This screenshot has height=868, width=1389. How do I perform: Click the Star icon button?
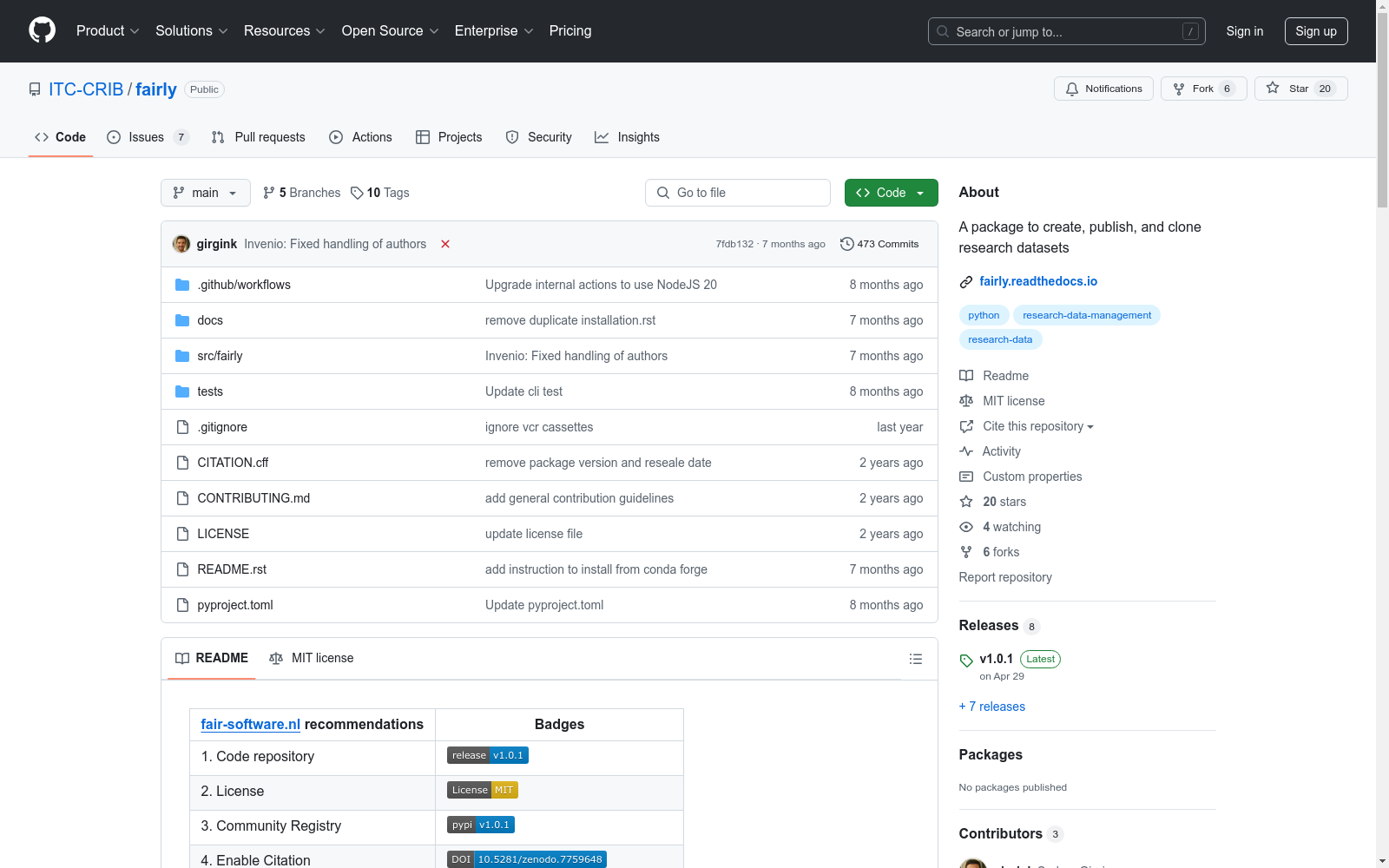click(x=1300, y=89)
